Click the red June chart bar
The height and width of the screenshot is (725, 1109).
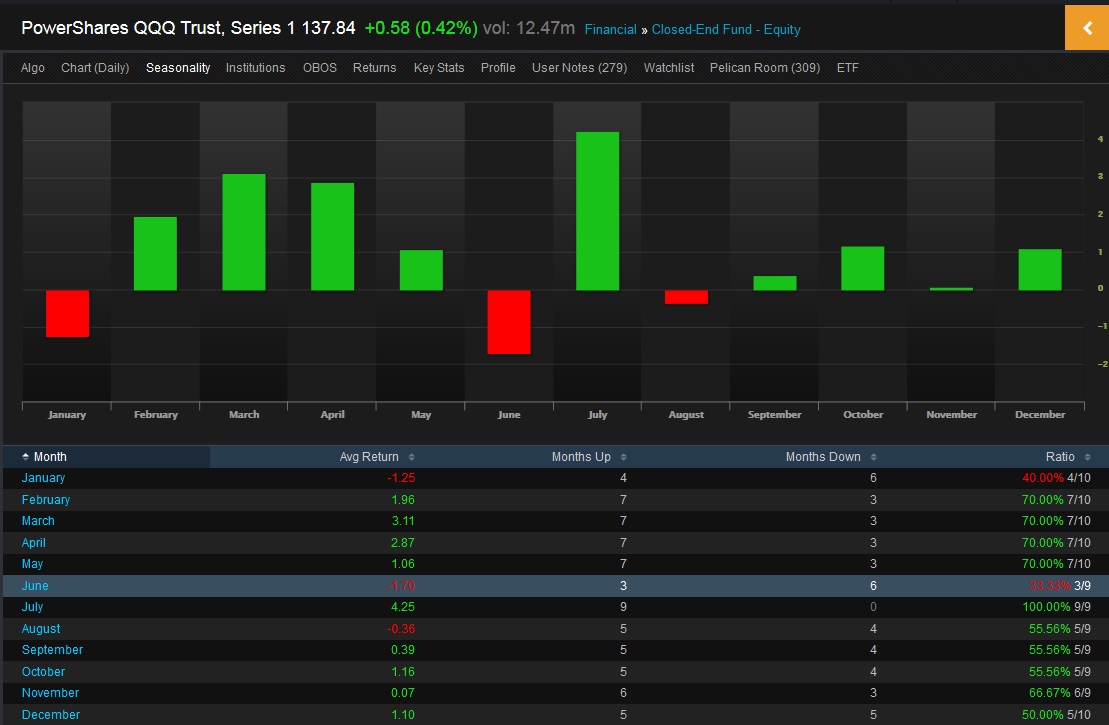pyautogui.click(x=509, y=322)
